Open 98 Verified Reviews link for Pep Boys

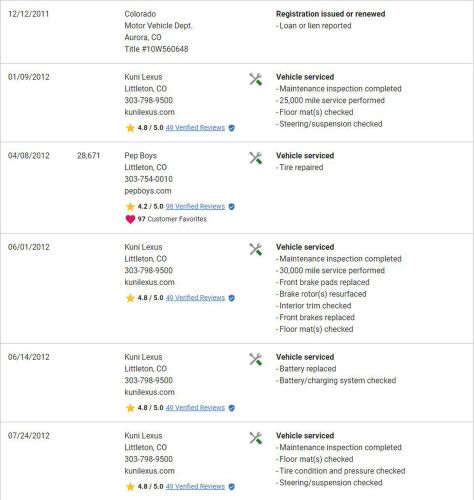tap(195, 206)
